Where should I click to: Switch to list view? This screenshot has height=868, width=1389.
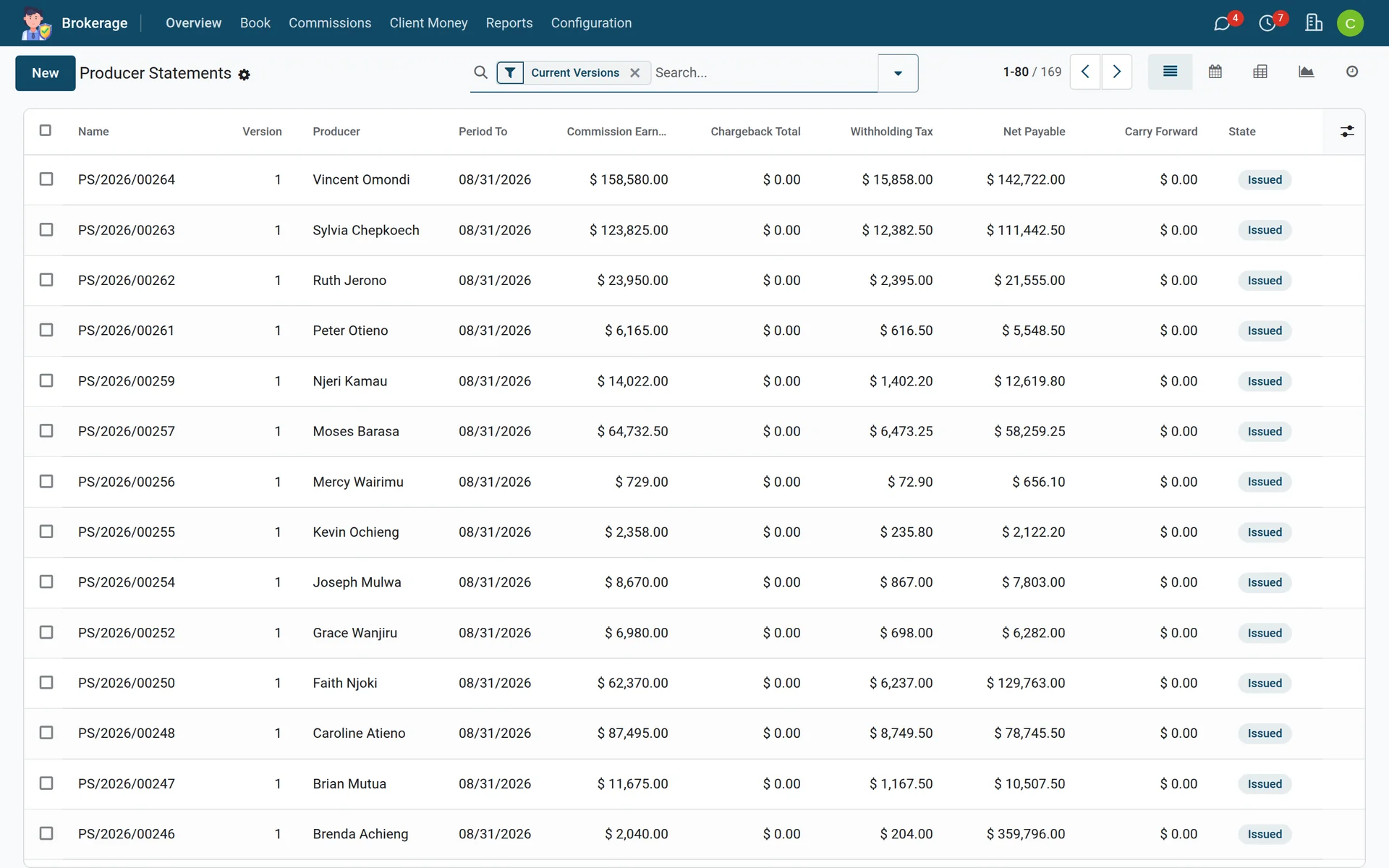(x=1170, y=72)
